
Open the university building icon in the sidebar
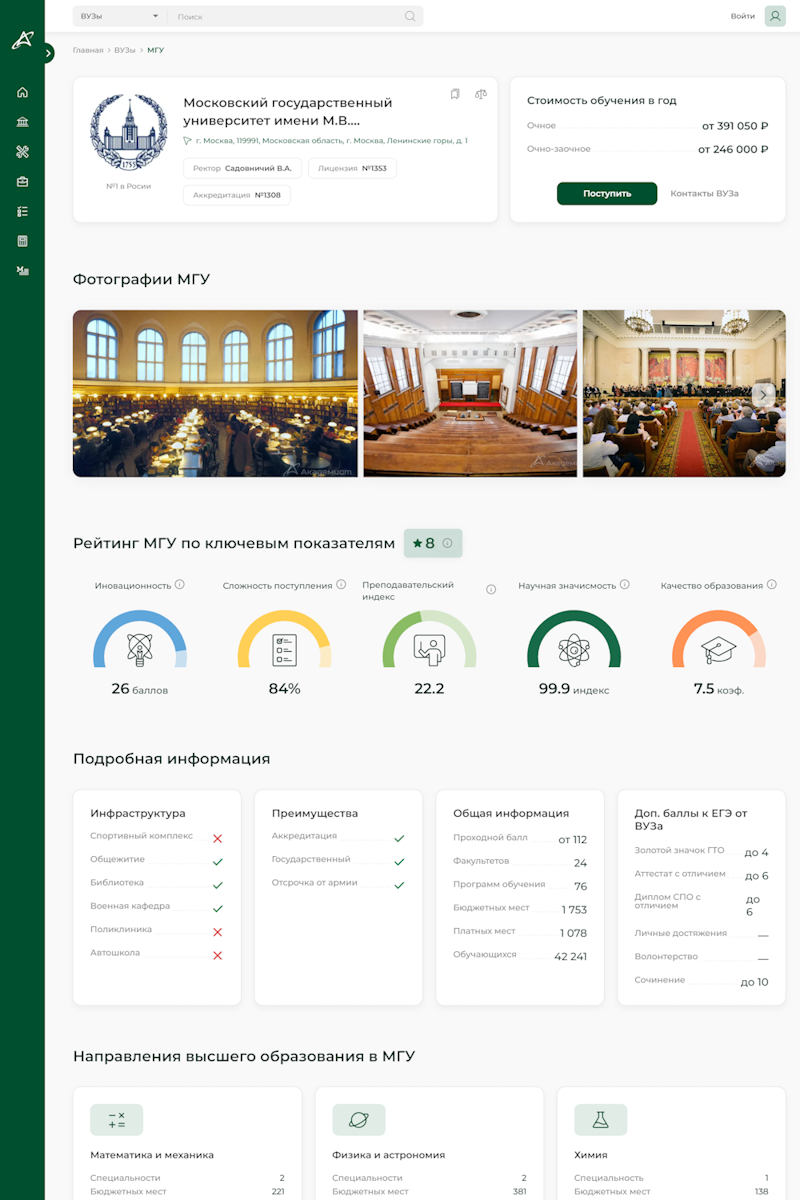[22, 122]
